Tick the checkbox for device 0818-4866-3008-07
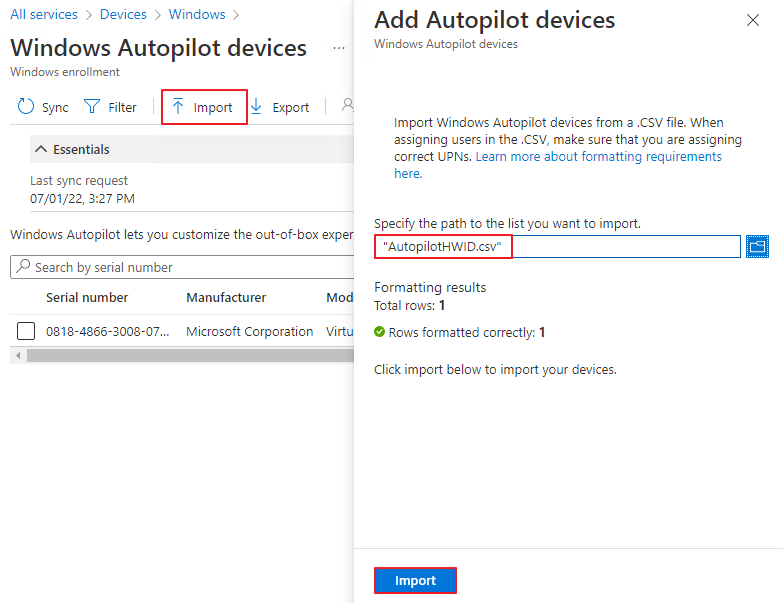783x603 pixels. (x=26, y=331)
